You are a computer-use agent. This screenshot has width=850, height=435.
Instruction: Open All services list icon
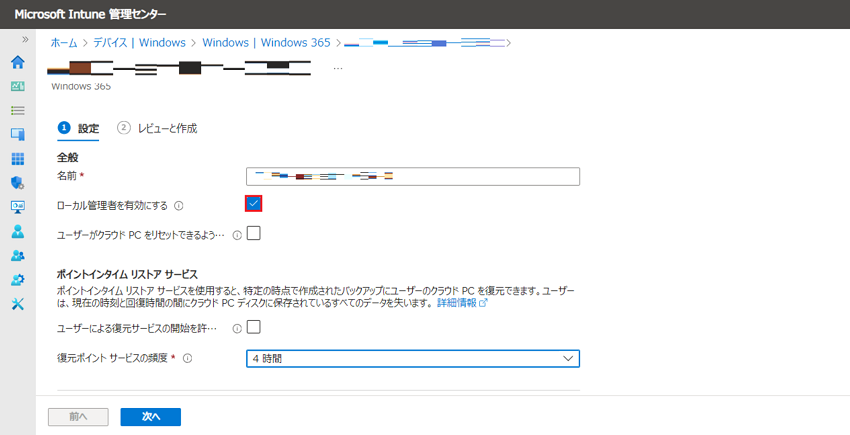coord(17,110)
